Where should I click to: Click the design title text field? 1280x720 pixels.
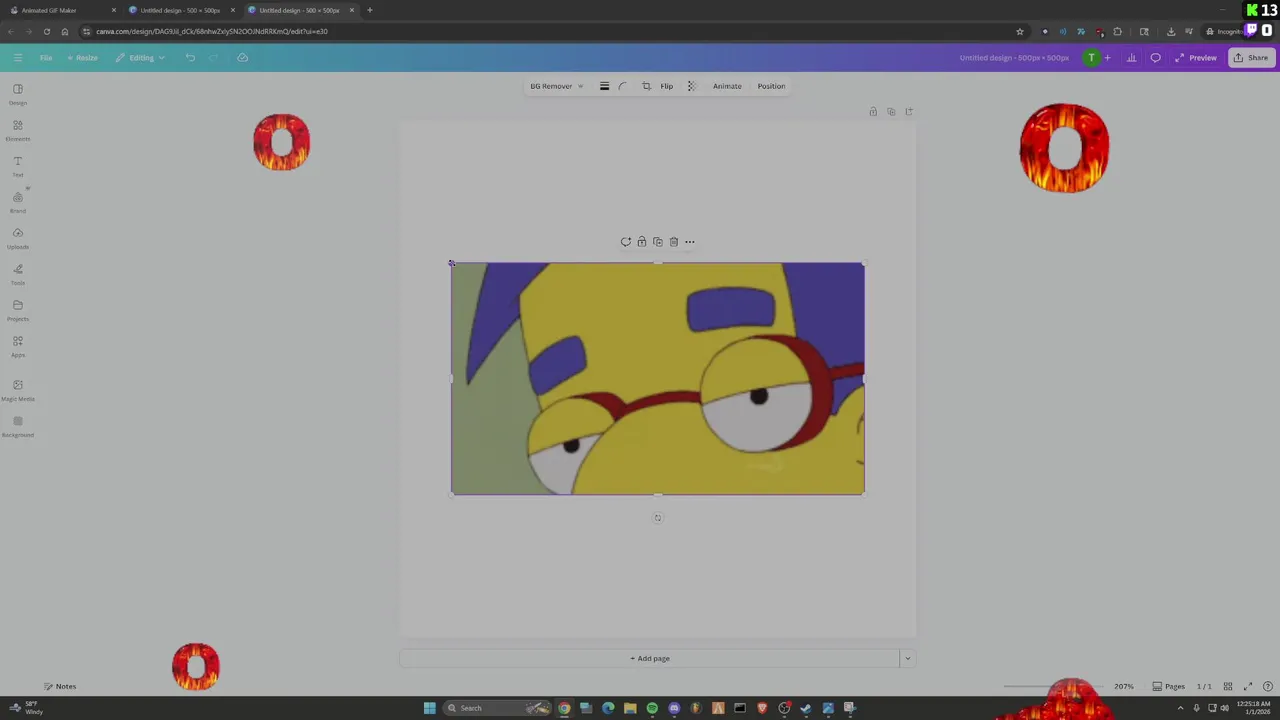(1014, 58)
